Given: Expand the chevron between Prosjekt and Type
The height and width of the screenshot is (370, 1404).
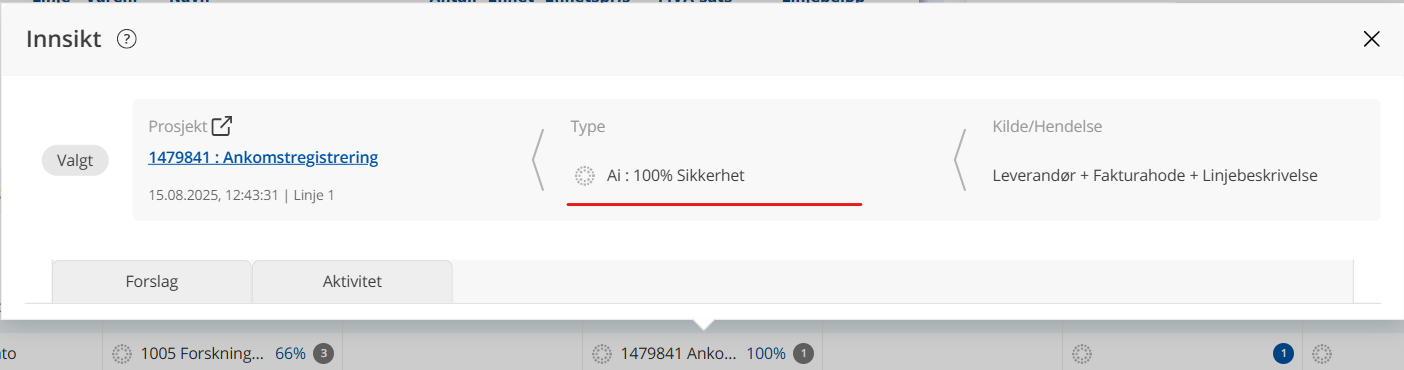Looking at the screenshot, I should 538,159.
